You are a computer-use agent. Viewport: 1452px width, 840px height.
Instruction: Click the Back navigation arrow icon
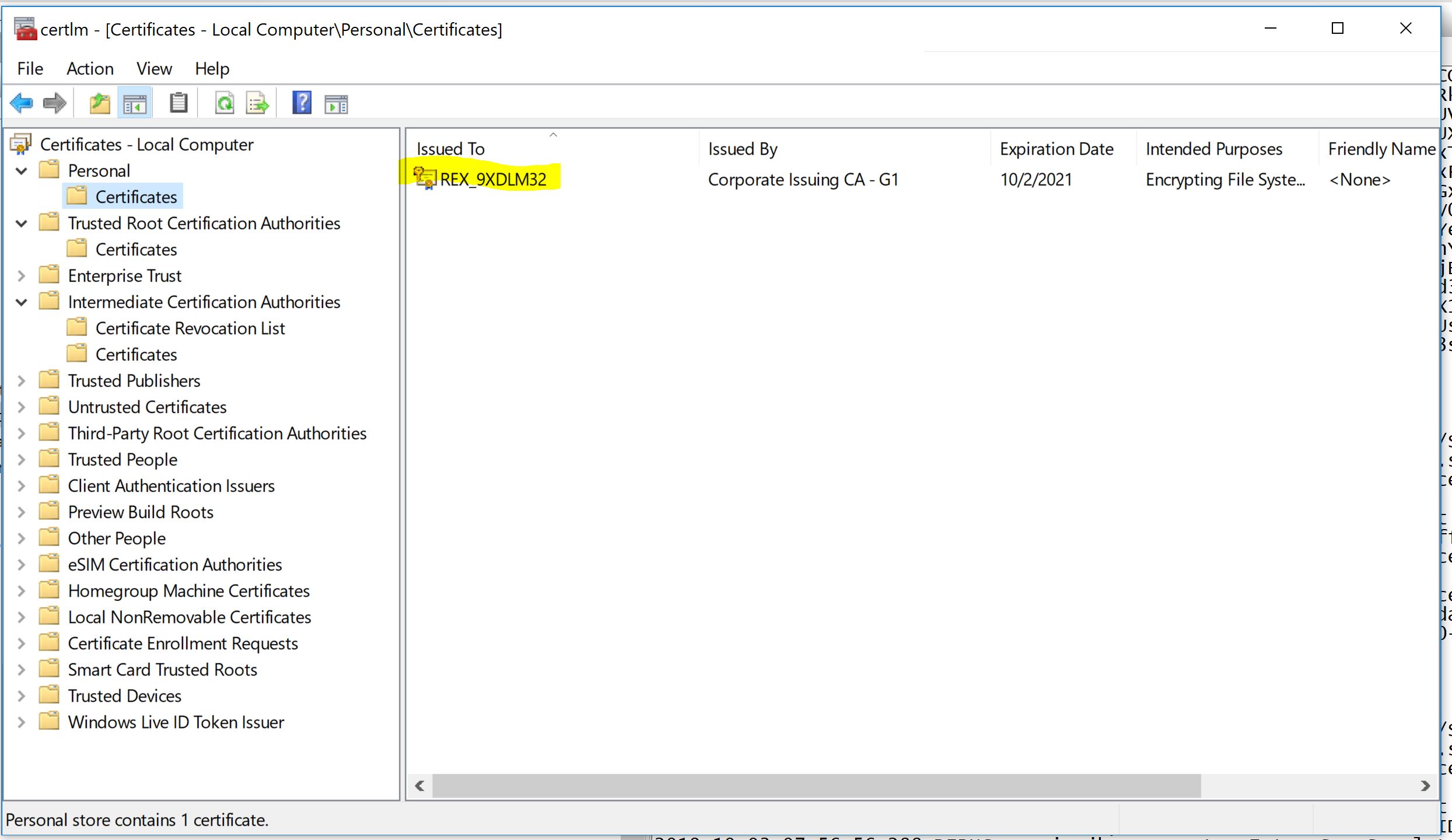(21, 104)
